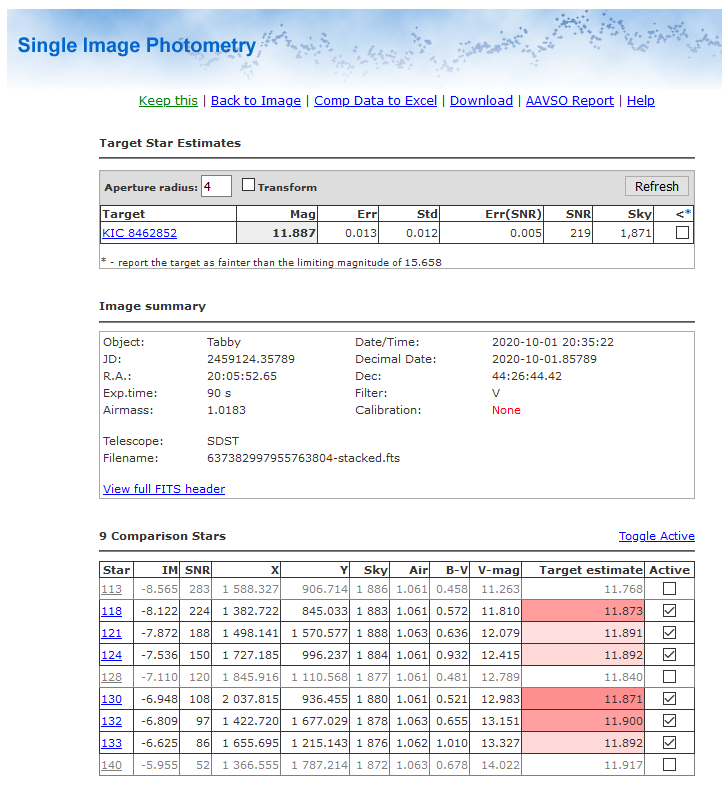Deactivate comparison star 132 checkbox
The height and width of the screenshot is (803, 722).
[669, 721]
